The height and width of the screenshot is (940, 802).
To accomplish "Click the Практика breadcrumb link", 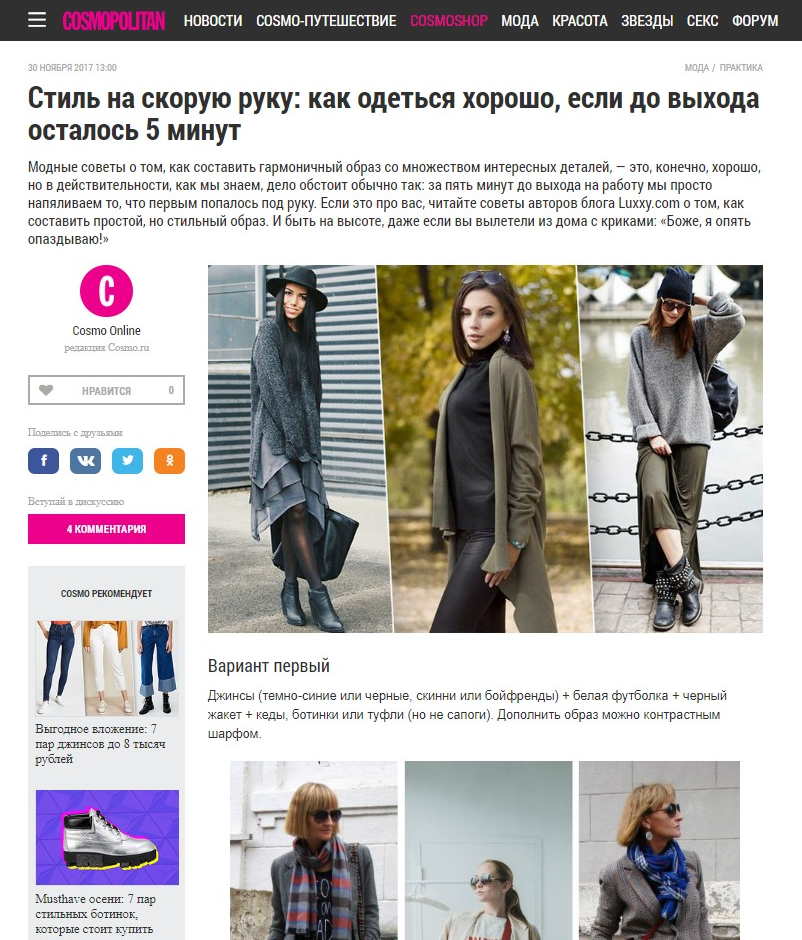I will click(x=741, y=68).
